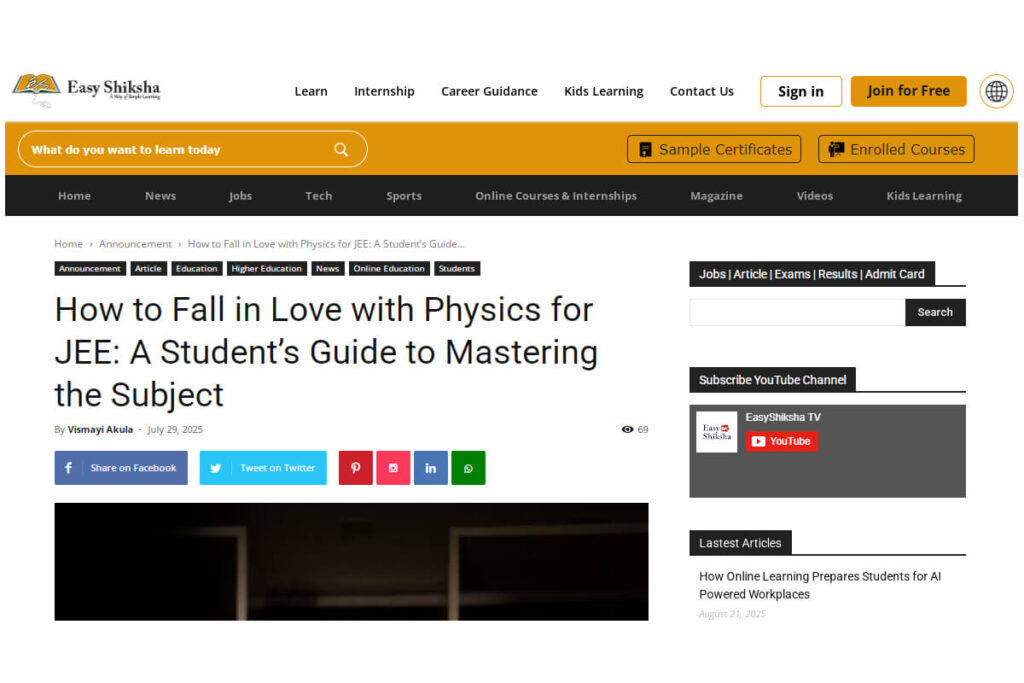This screenshot has width=1024, height=683.
Task: Click author name Vismayi Akula
Action: click(x=100, y=429)
